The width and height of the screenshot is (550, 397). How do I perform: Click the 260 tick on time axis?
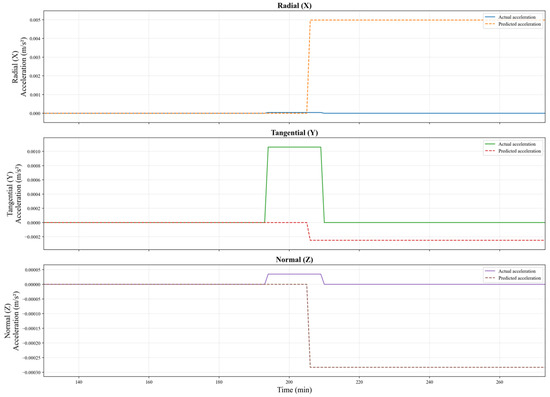click(499, 382)
